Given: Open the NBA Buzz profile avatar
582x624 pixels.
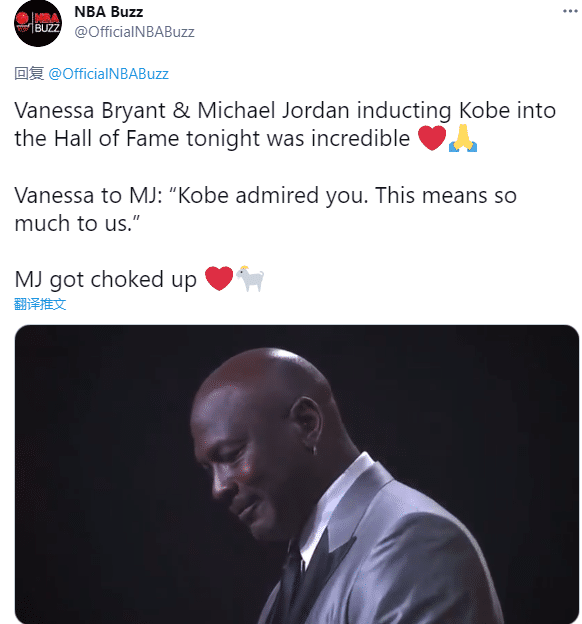Looking at the screenshot, I should (x=38, y=23).
